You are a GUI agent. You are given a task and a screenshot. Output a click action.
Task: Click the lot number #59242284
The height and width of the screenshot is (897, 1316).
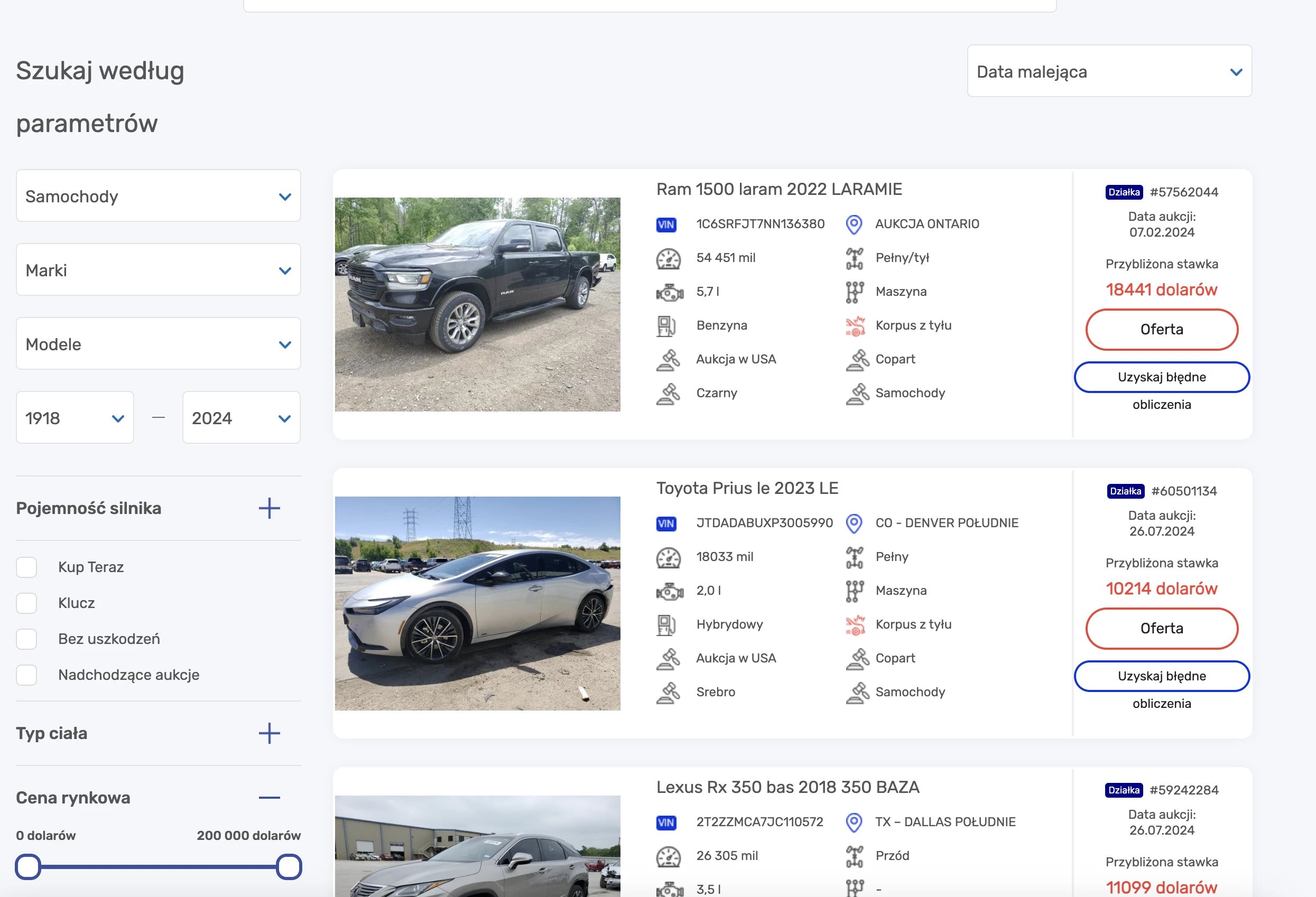[x=1183, y=790]
